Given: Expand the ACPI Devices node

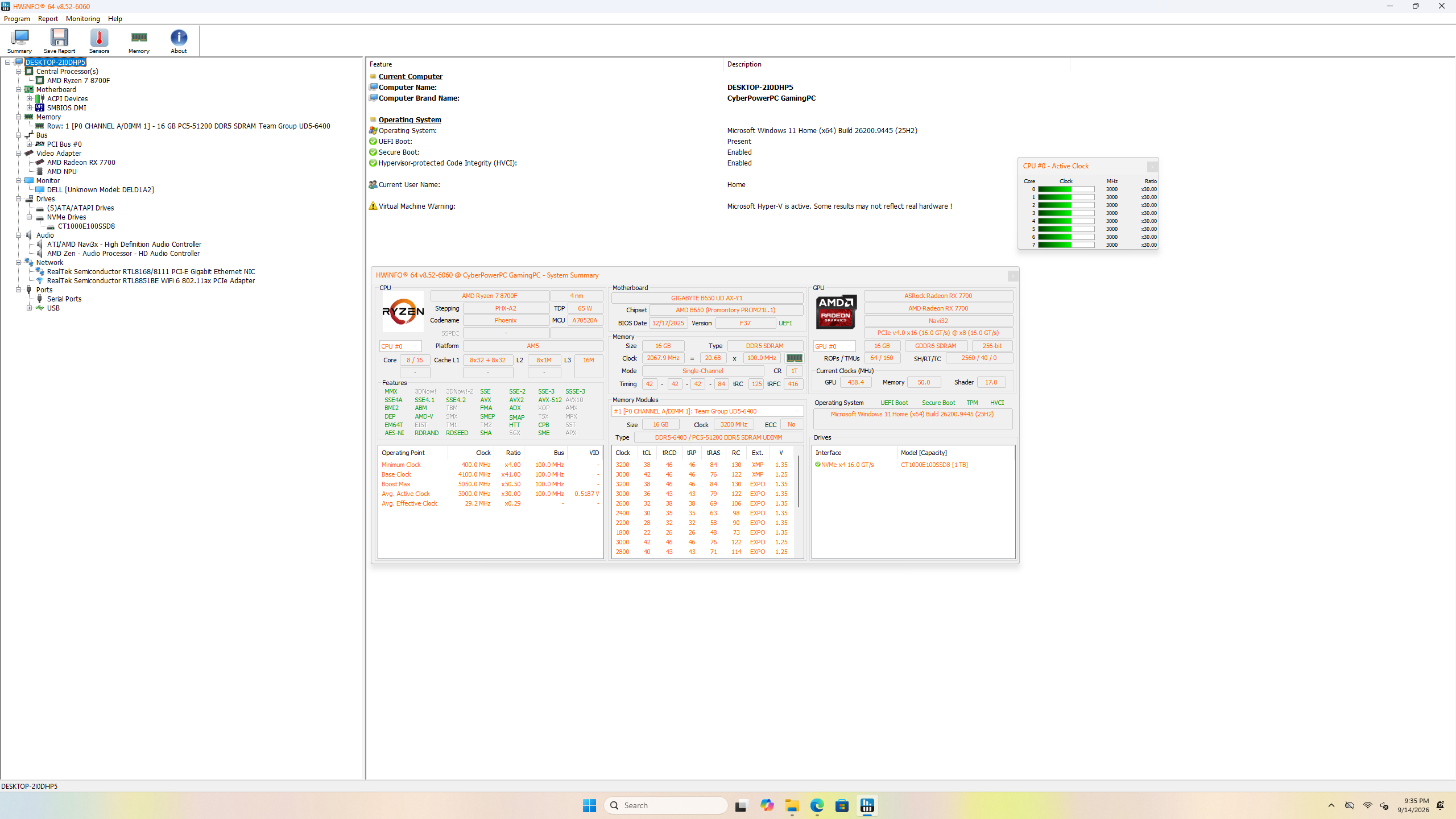Looking at the screenshot, I should [x=30, y=99].
